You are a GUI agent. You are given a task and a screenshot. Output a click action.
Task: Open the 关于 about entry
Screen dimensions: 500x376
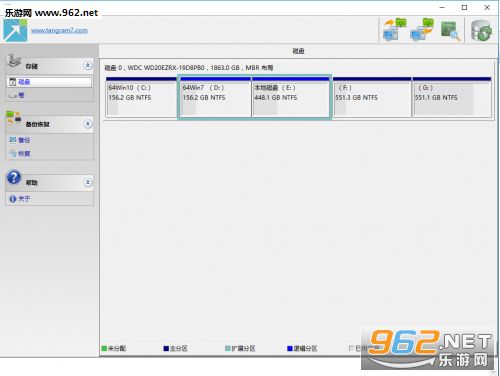point(24,199)
